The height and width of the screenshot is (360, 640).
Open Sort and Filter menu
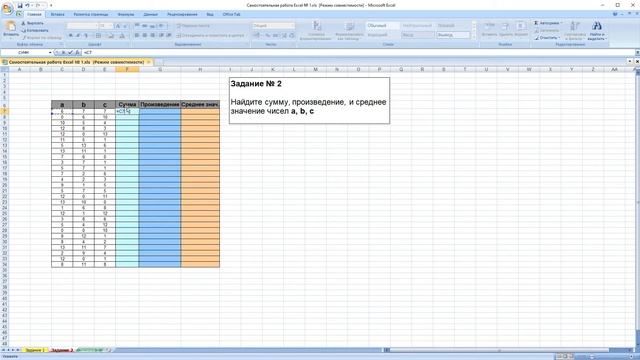click(x=575, y=31)
